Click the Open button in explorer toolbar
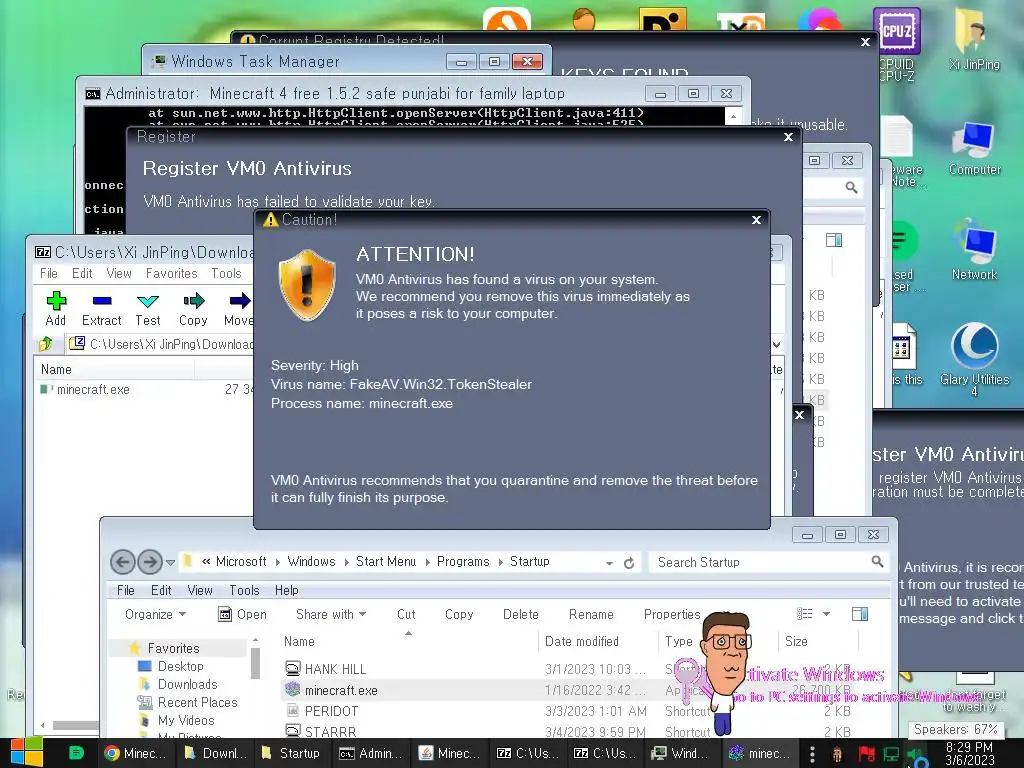 click(242, 615)
